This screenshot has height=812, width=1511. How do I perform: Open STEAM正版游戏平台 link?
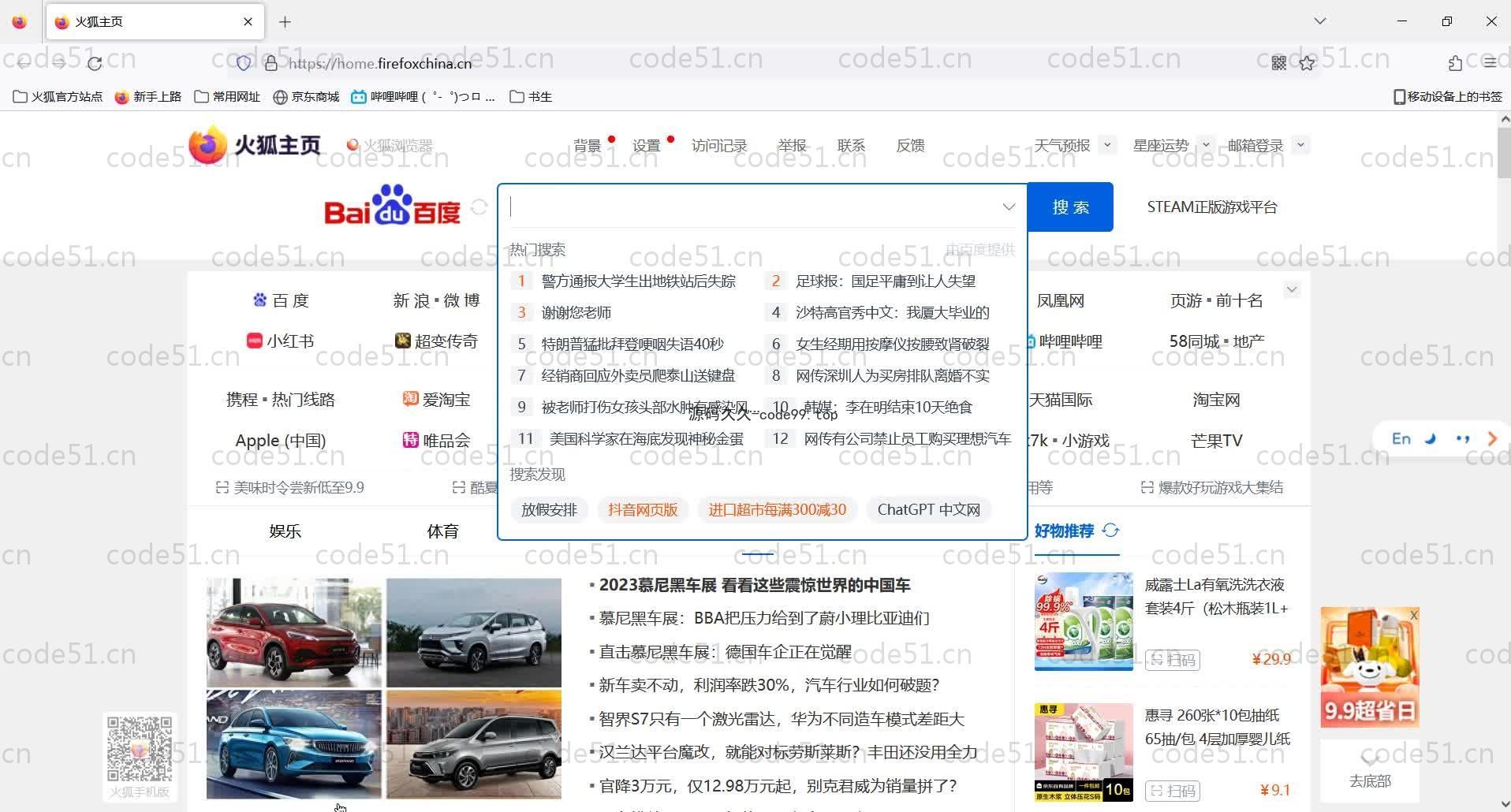[1212, 207]
